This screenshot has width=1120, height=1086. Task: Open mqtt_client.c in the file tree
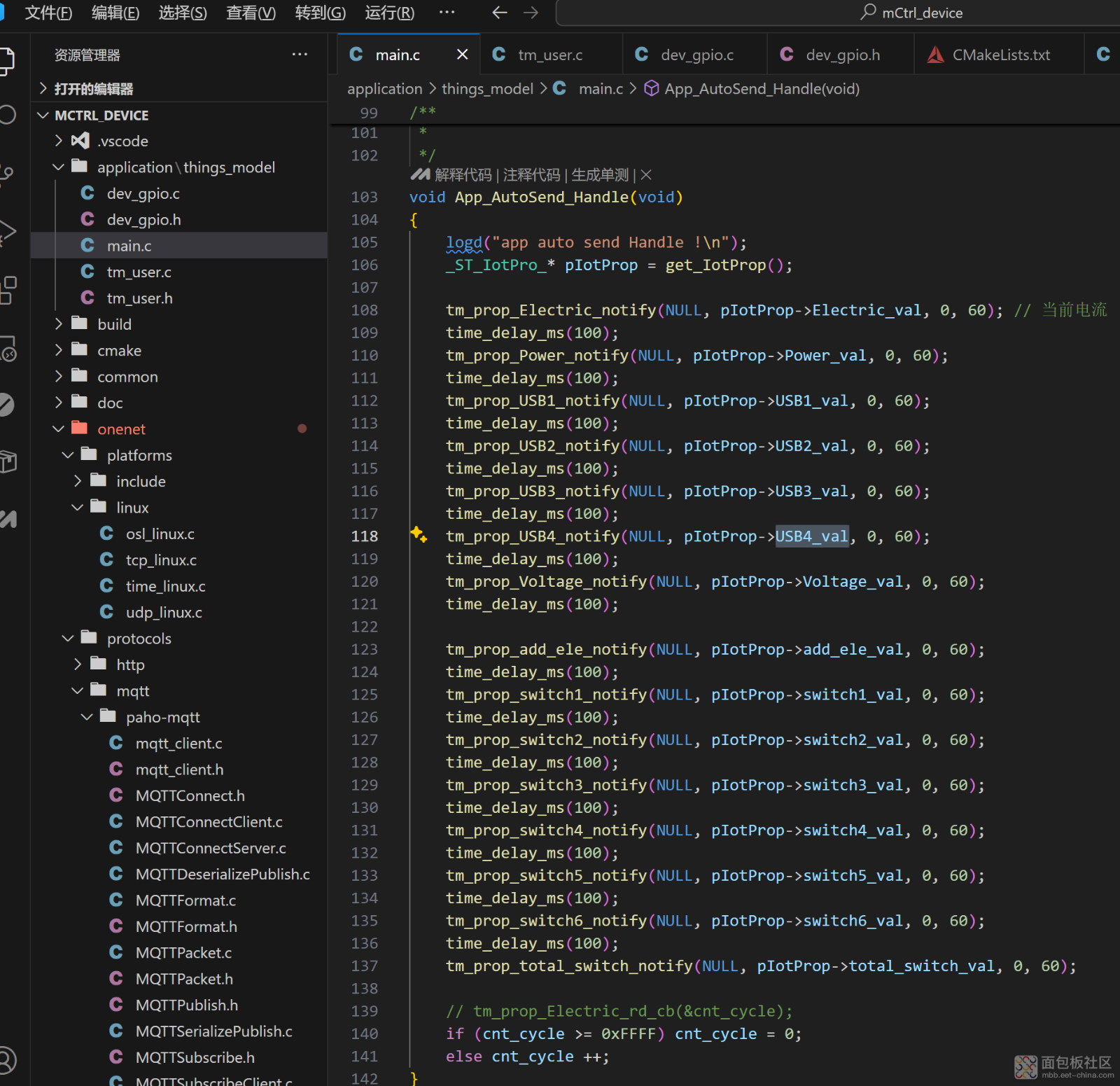click(178, 743)
